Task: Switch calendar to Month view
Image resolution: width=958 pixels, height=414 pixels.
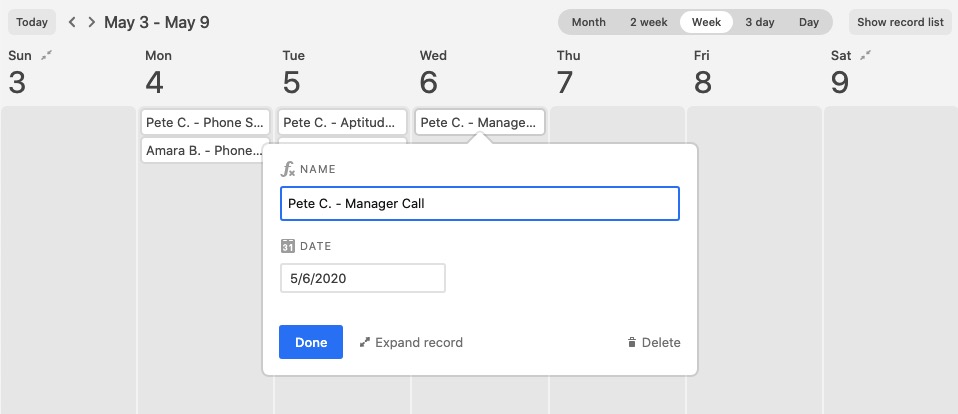Action: pyautogui.click(x=588, y=22)
